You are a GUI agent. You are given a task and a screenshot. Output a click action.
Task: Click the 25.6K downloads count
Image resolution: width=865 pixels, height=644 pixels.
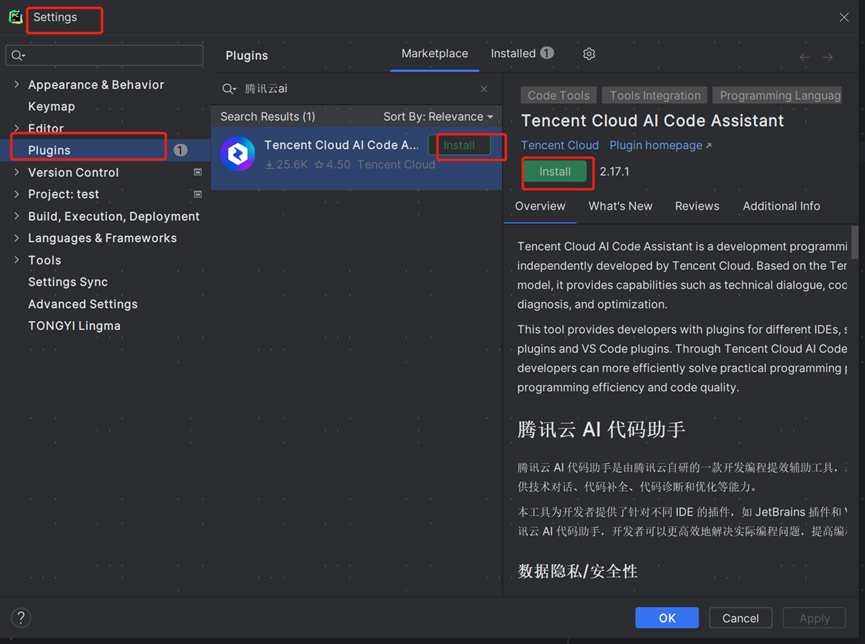pos(286,164)
